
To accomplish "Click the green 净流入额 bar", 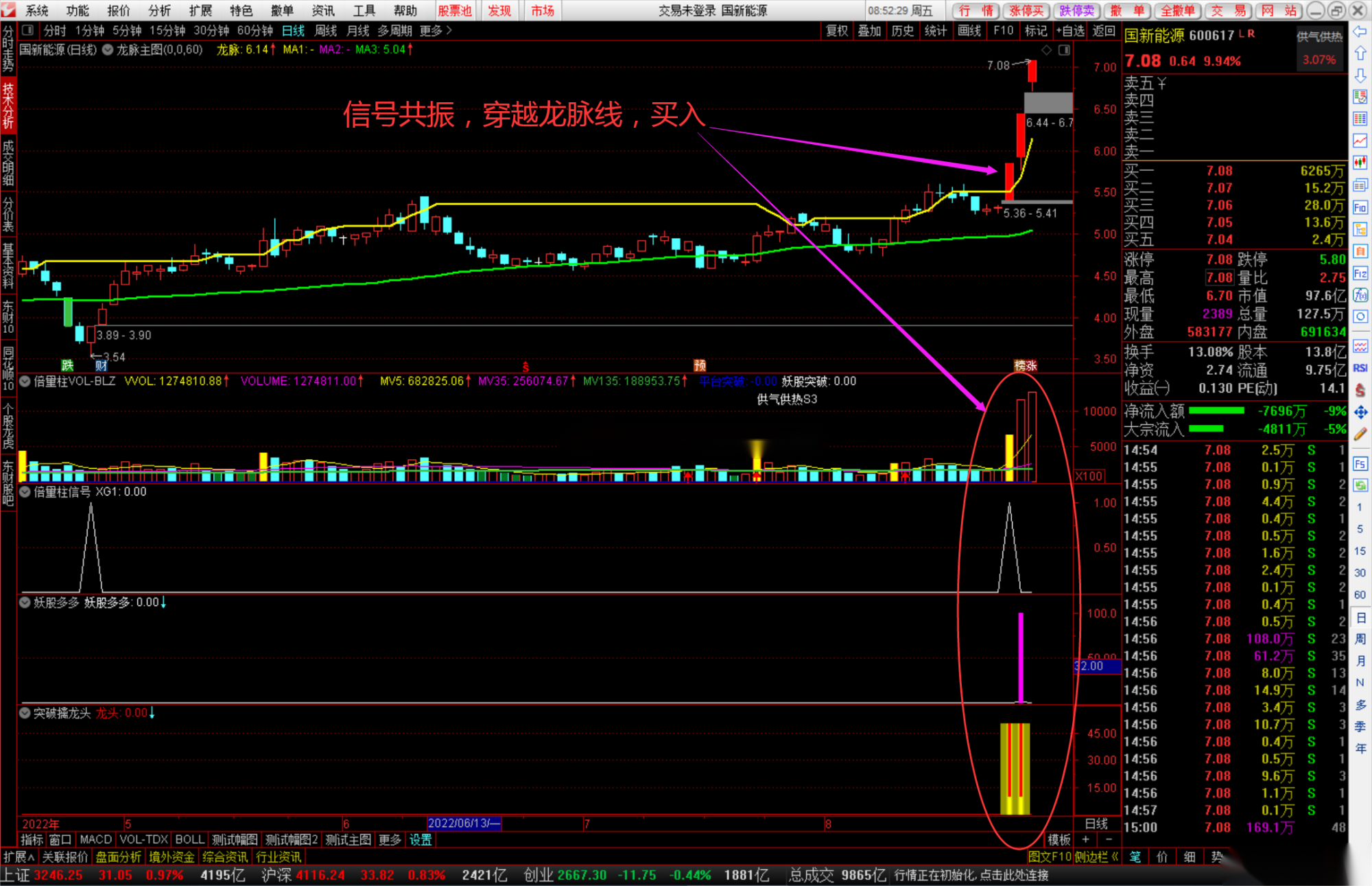I will [x=1216, y=411].
